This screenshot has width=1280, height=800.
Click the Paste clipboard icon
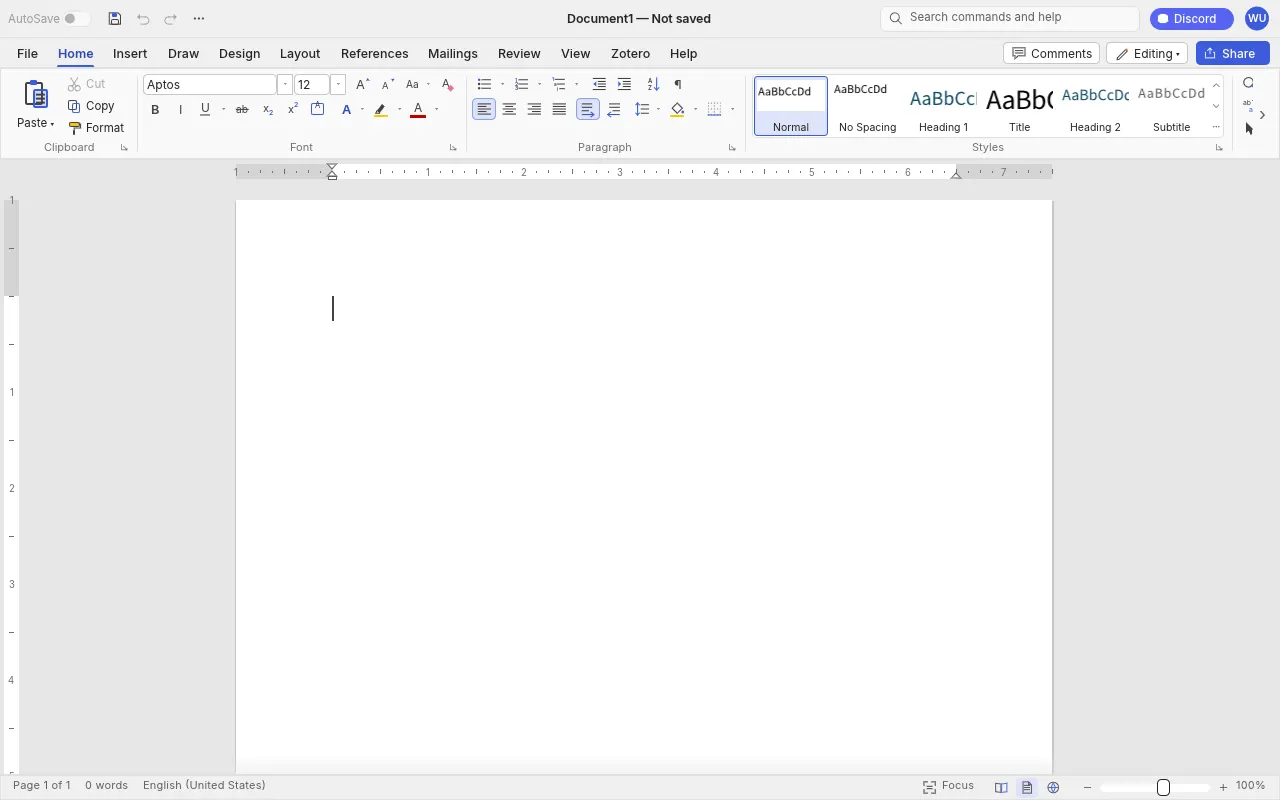tap(36, 95)
